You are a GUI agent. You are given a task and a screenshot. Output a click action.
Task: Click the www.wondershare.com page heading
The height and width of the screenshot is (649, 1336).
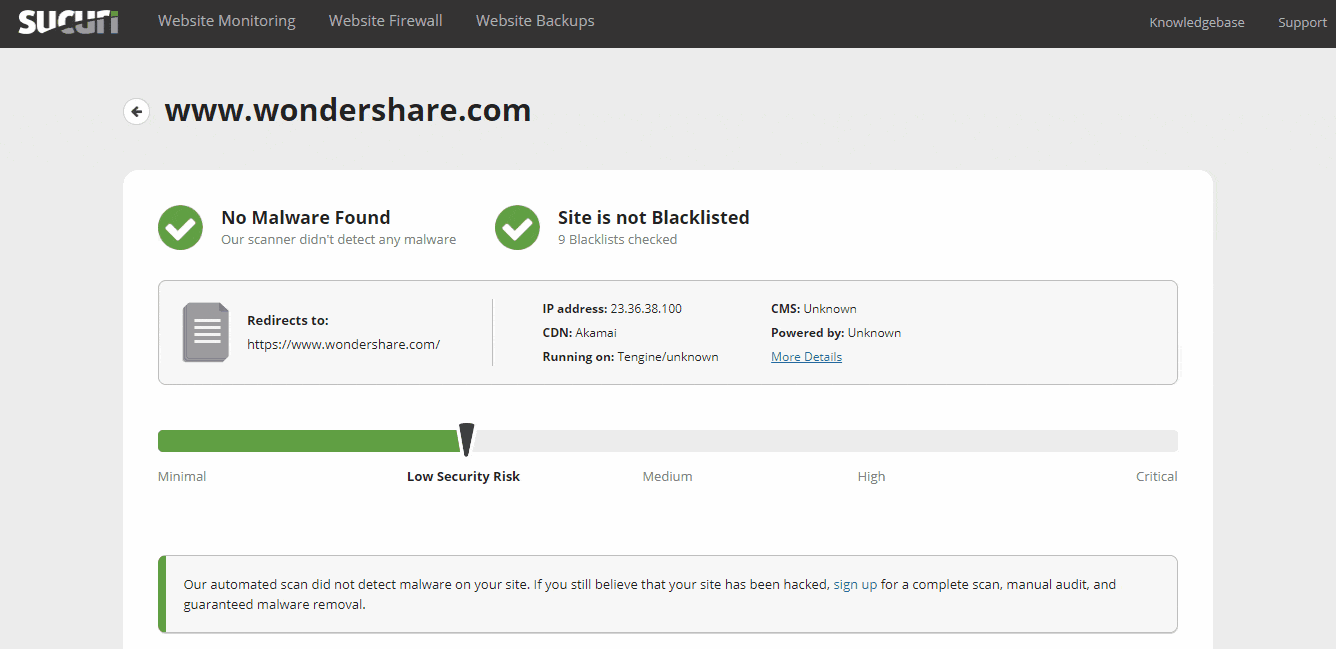click(x=348, y=110)
